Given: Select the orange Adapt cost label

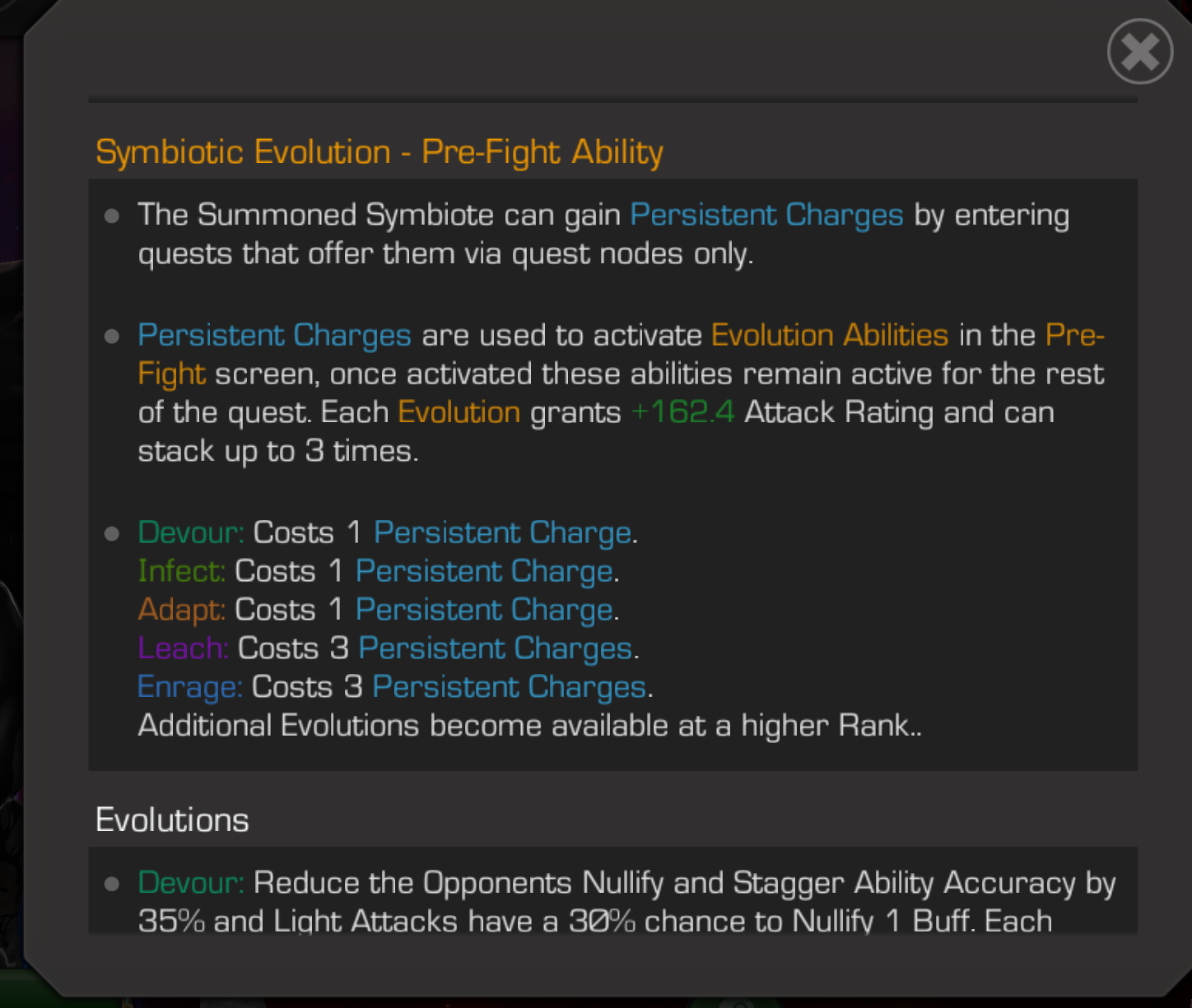Looking at the screenshot, I should pyautogui.click(x=181, y=610).
